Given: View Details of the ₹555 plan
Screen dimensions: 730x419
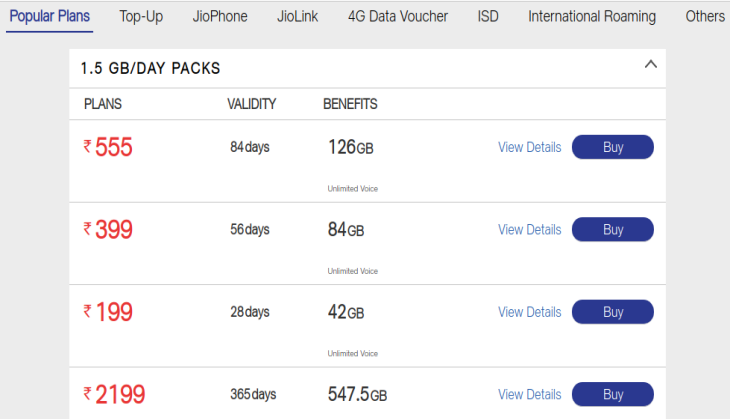Looking at the screenshot, I should click(x=530, y=147).
